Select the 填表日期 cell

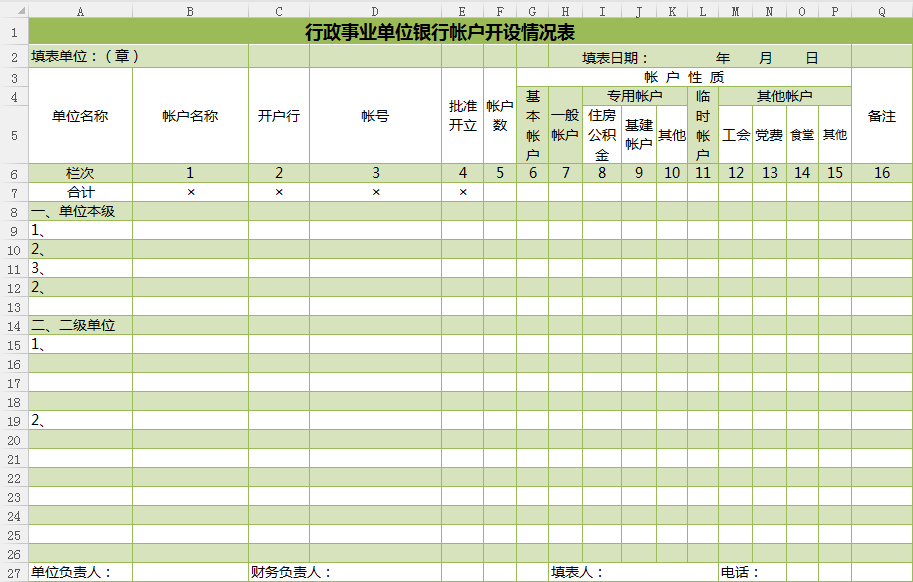[x=615, y=58]
